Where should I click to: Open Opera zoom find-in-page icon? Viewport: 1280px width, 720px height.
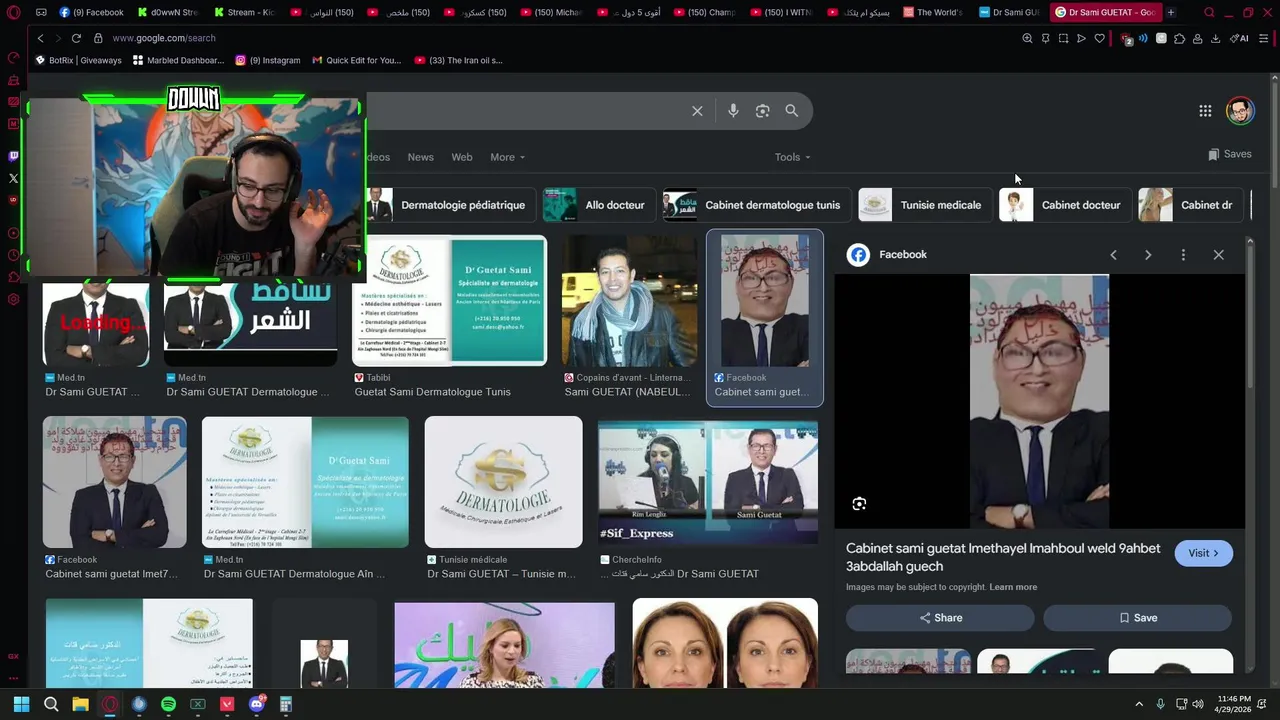(1027, 38)
